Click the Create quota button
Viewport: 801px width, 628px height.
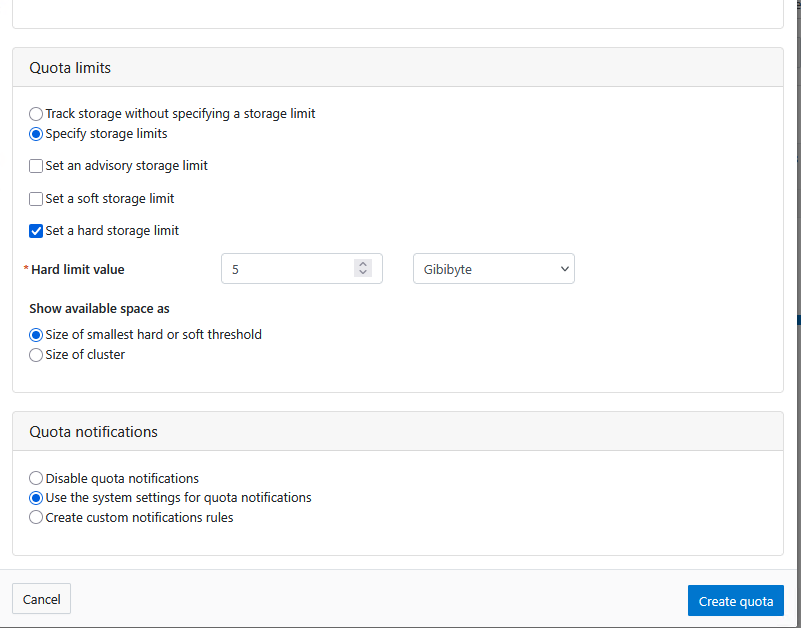click(x=735, y=600)
